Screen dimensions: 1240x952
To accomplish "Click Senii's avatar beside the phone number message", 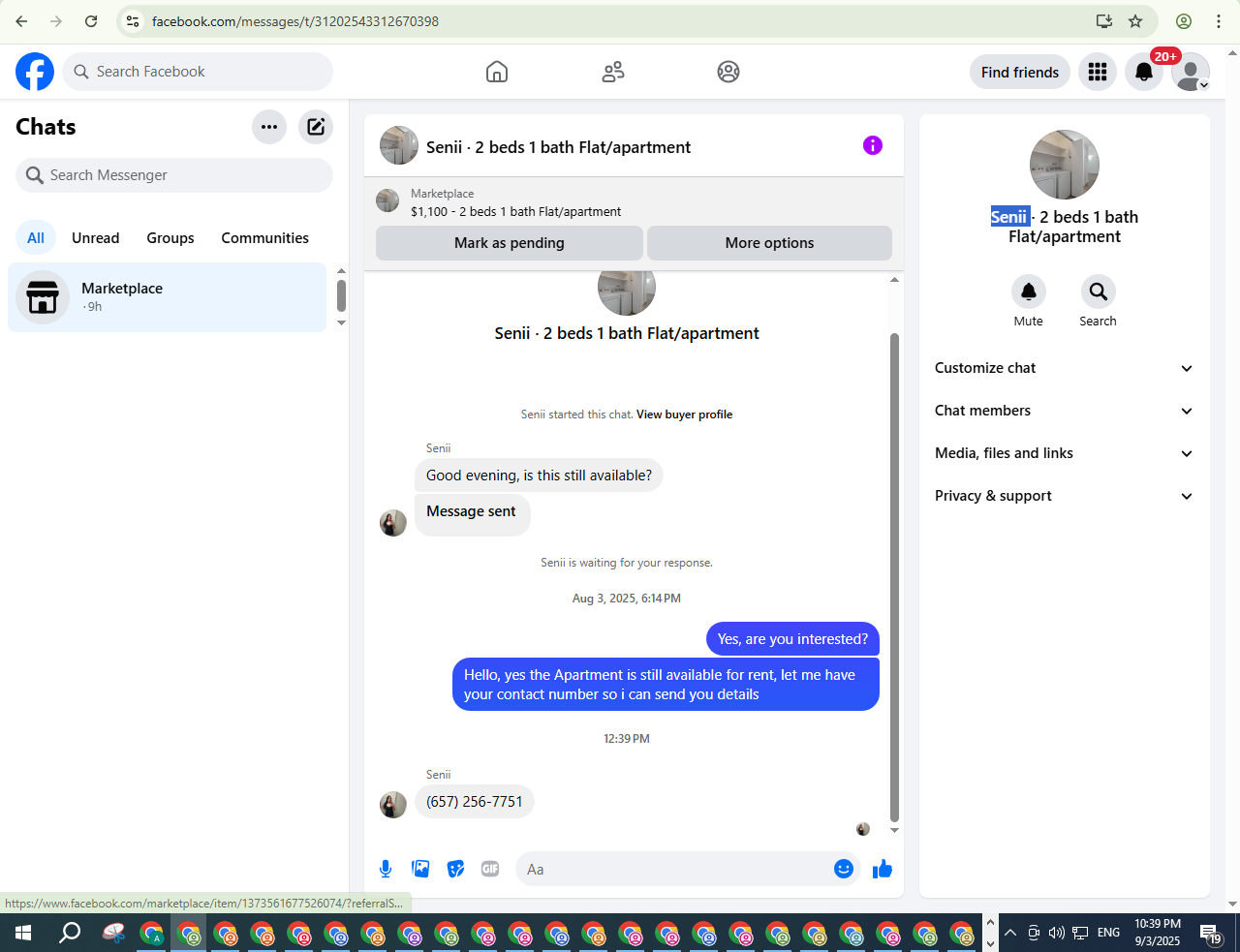I will tap(393, 805).
